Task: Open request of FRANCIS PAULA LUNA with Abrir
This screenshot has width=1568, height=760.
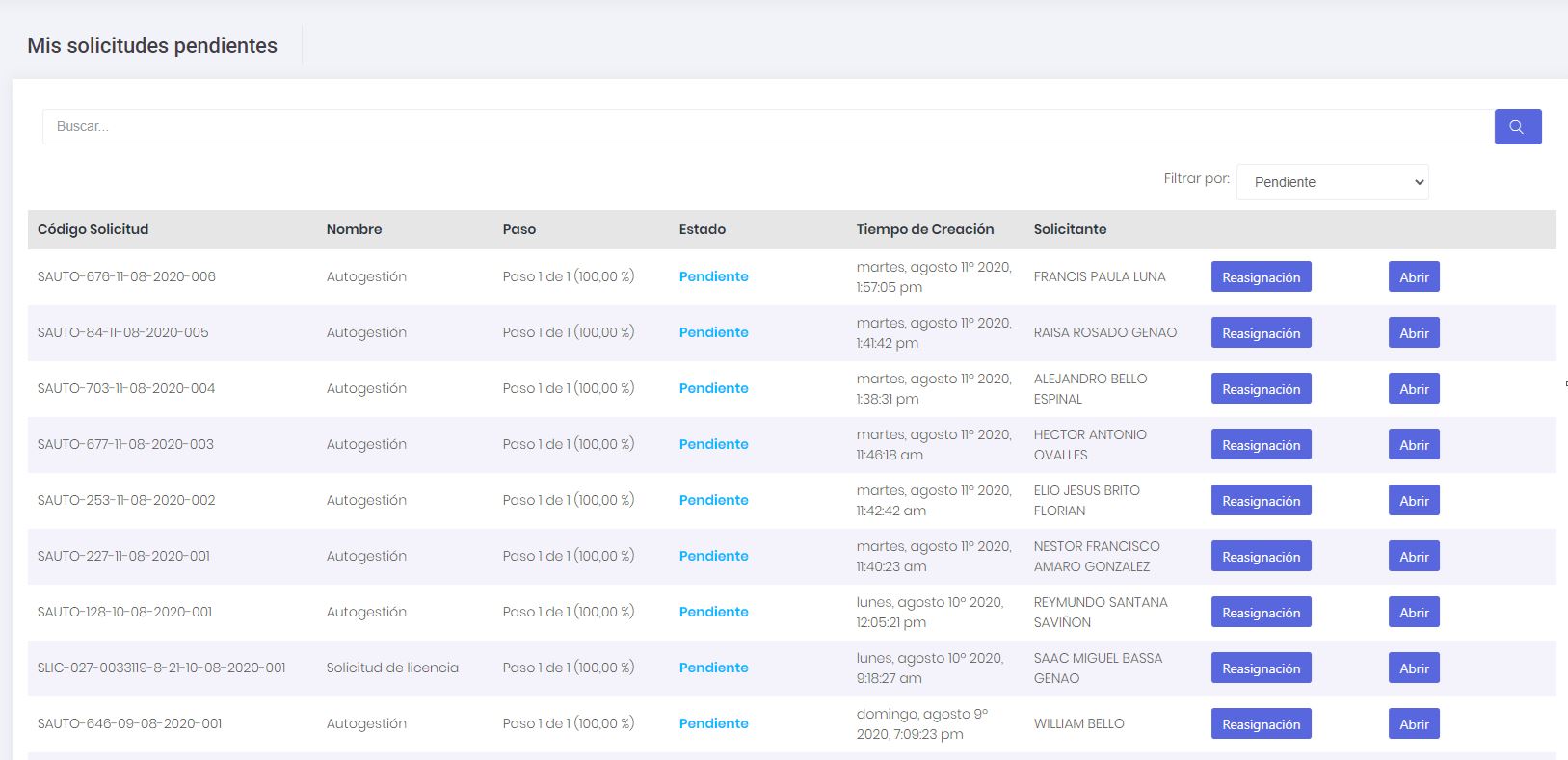Action: [x=1413, y=277]
